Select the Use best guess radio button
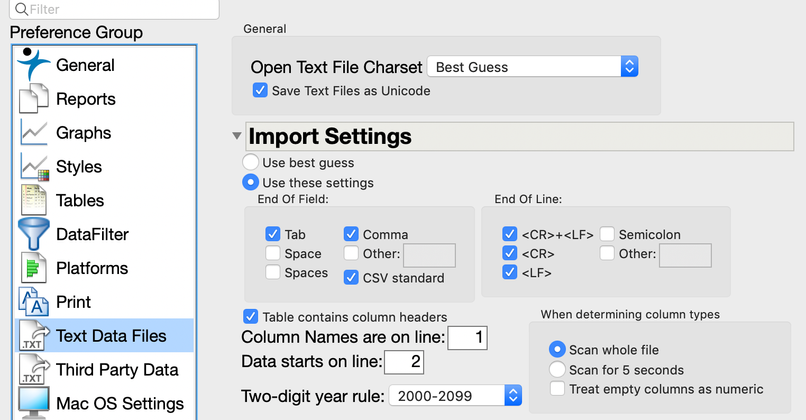The height and width of the screenshot is (420, 806). (250, 162)
